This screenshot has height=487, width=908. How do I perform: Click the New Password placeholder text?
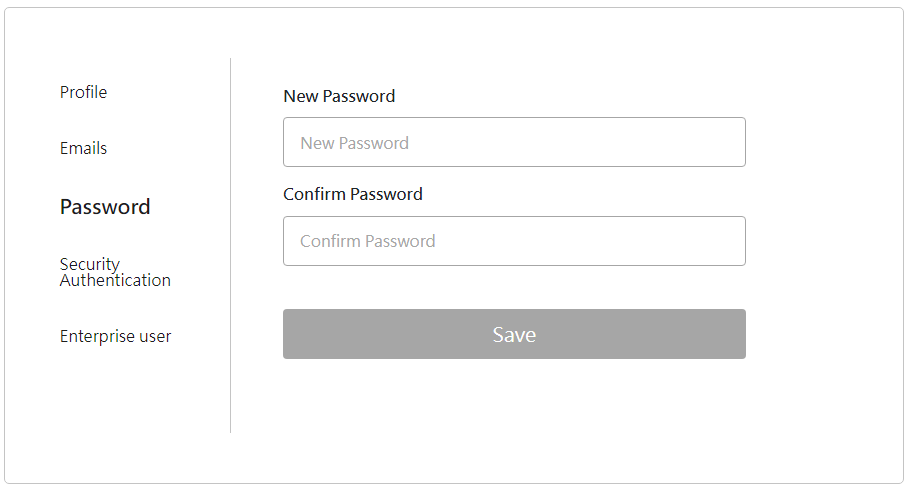(x=354, y=143)
